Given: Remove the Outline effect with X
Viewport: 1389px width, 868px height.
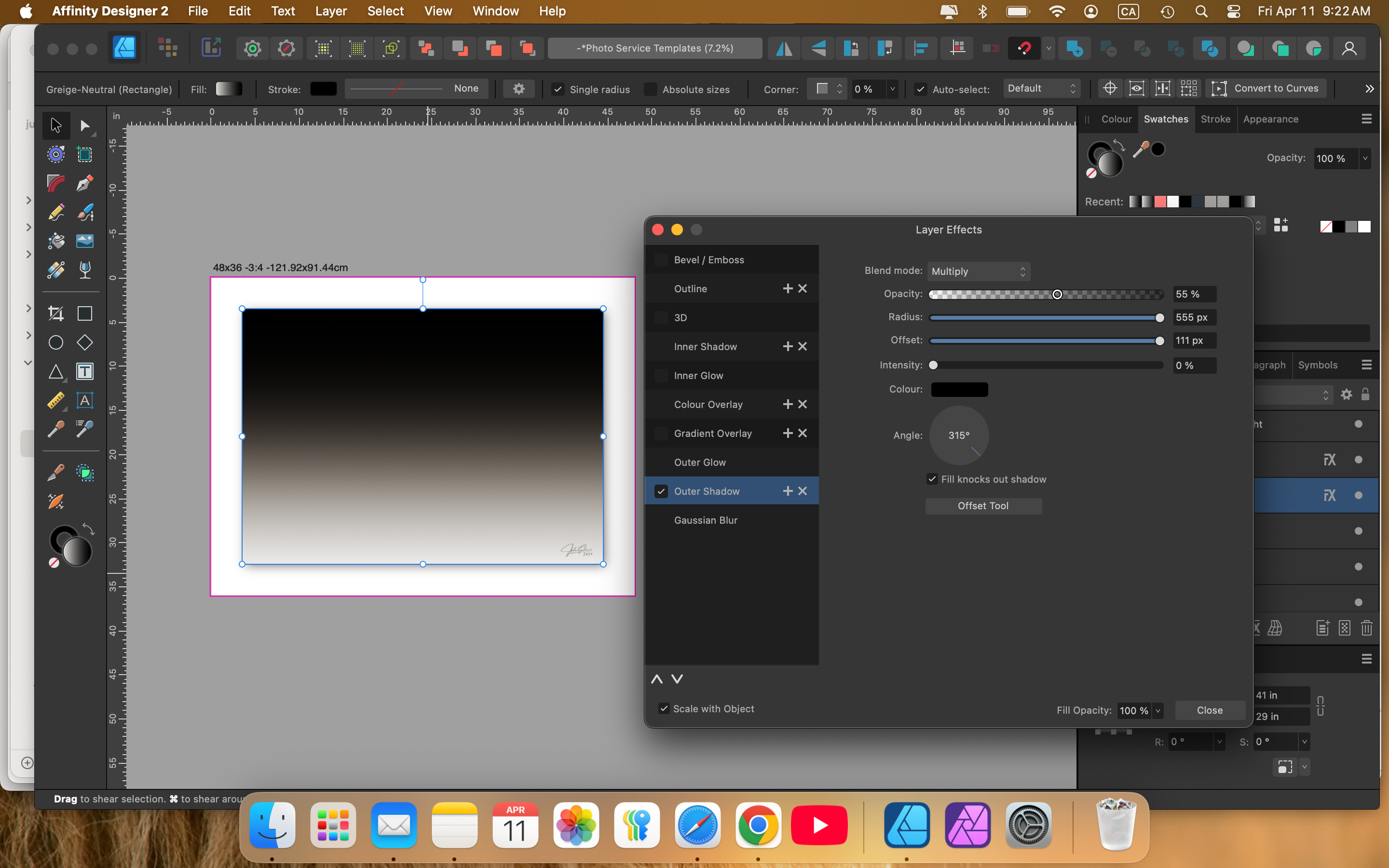Looking at the screenshot, I should pyautogui.click(x=803, y=289).
